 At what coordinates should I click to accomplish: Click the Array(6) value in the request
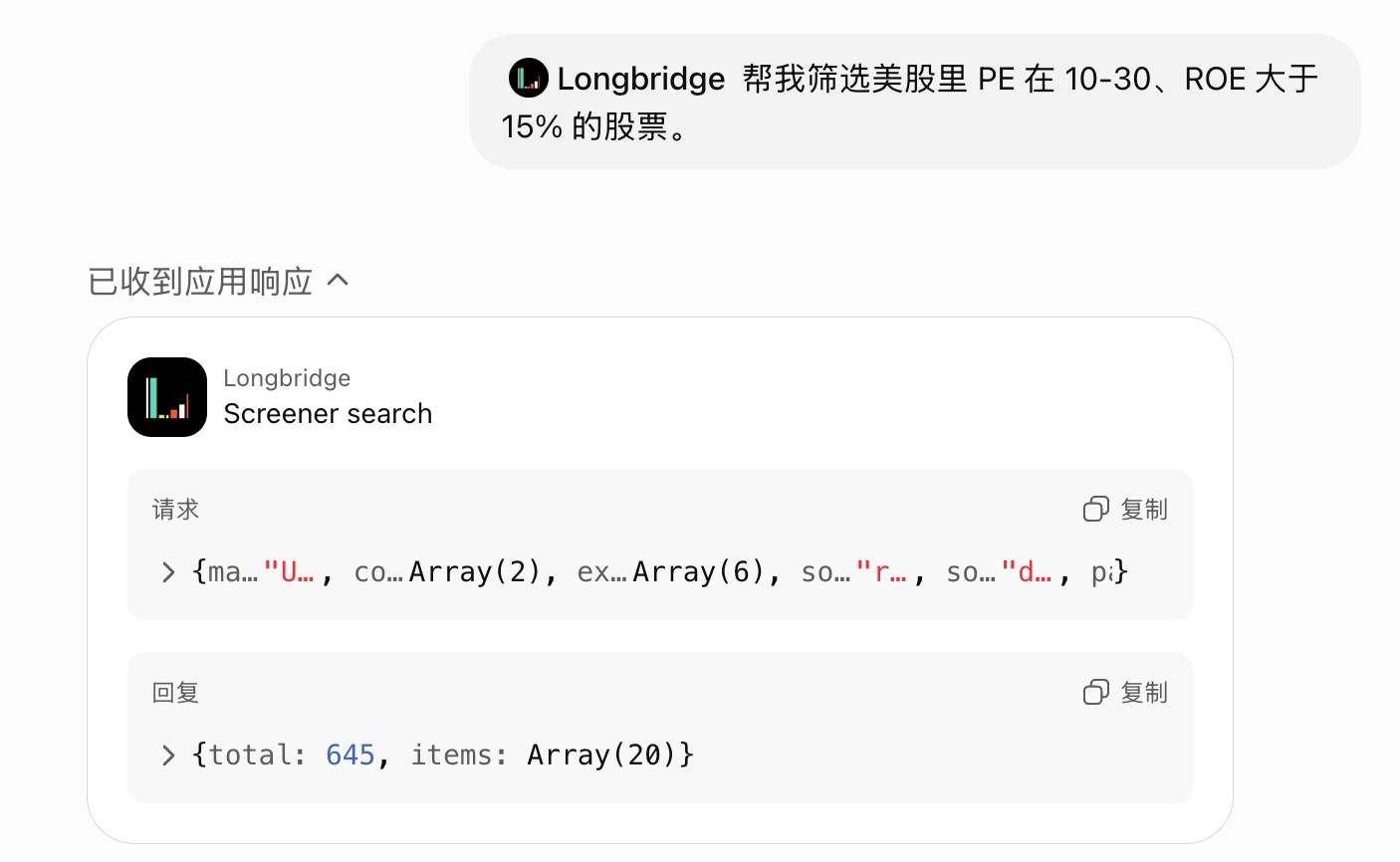(698, 572)
